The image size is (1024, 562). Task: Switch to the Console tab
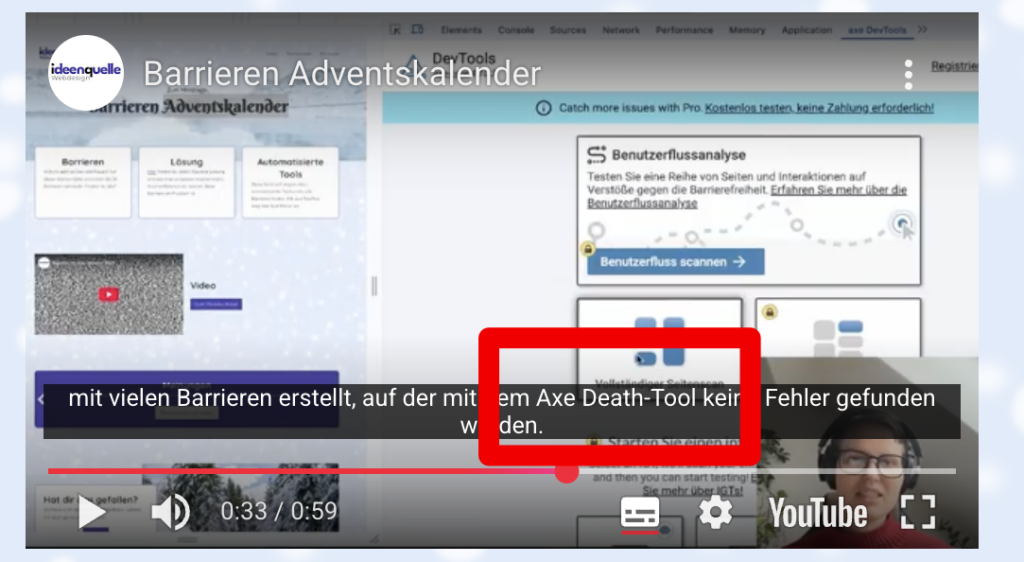(516, 30)
